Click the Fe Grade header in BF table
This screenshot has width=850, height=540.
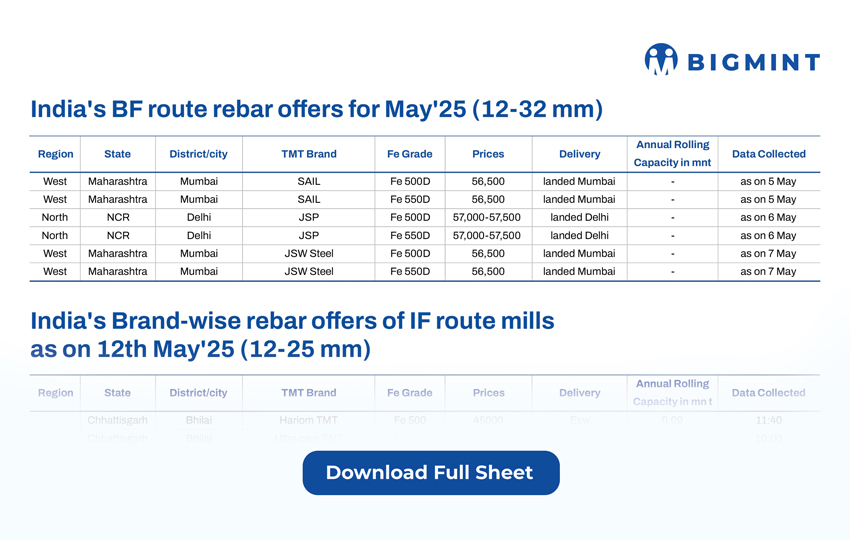(x=409, y=154)
